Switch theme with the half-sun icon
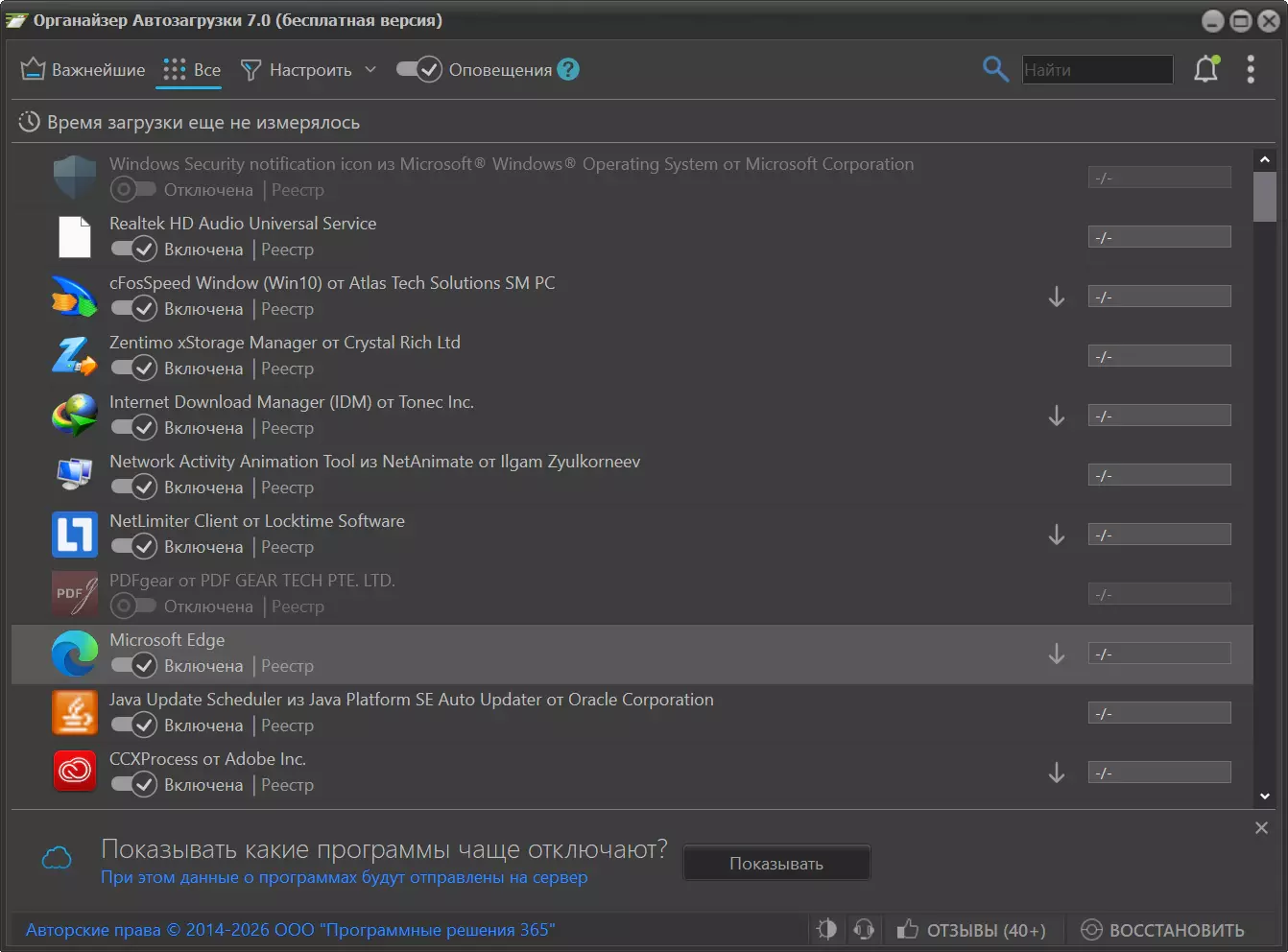Screen dimensions: 1288x952 pyautogui.click(x=826, y=929)
